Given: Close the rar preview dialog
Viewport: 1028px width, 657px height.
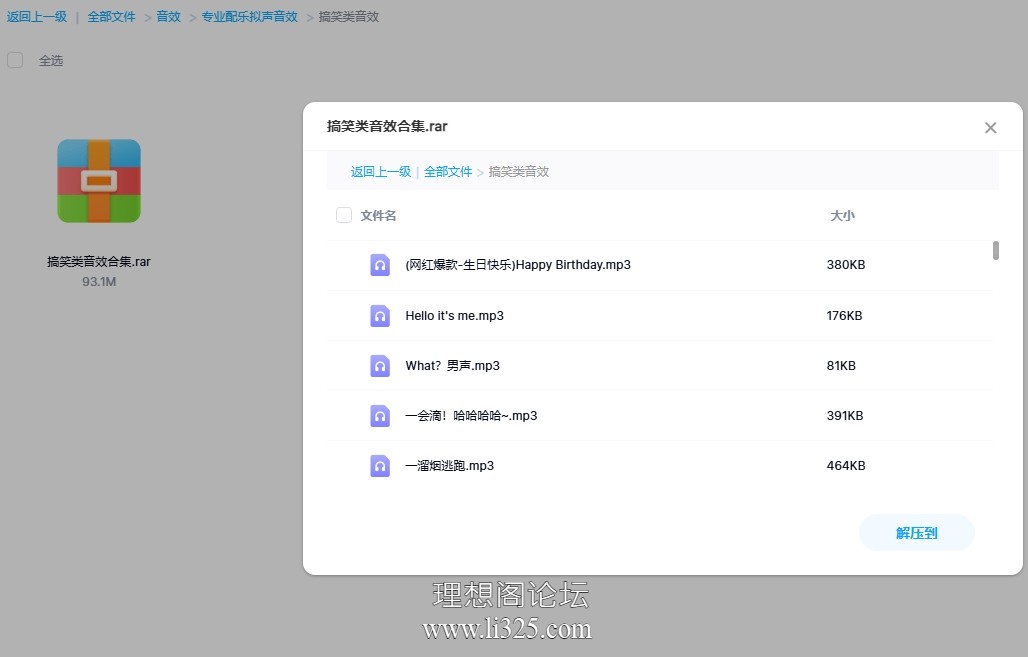Looking at the screenshot, I should click(990, 128).
